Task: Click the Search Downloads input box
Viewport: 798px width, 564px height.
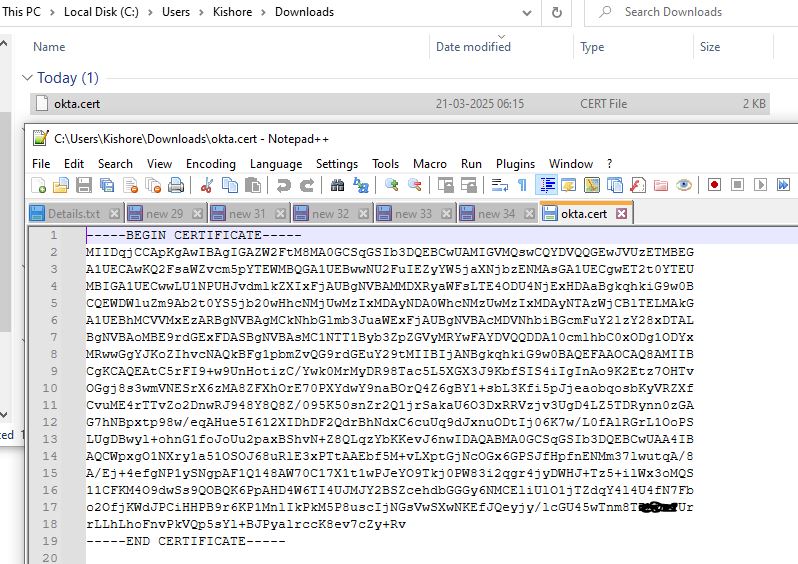Action: tap(700, 12)
